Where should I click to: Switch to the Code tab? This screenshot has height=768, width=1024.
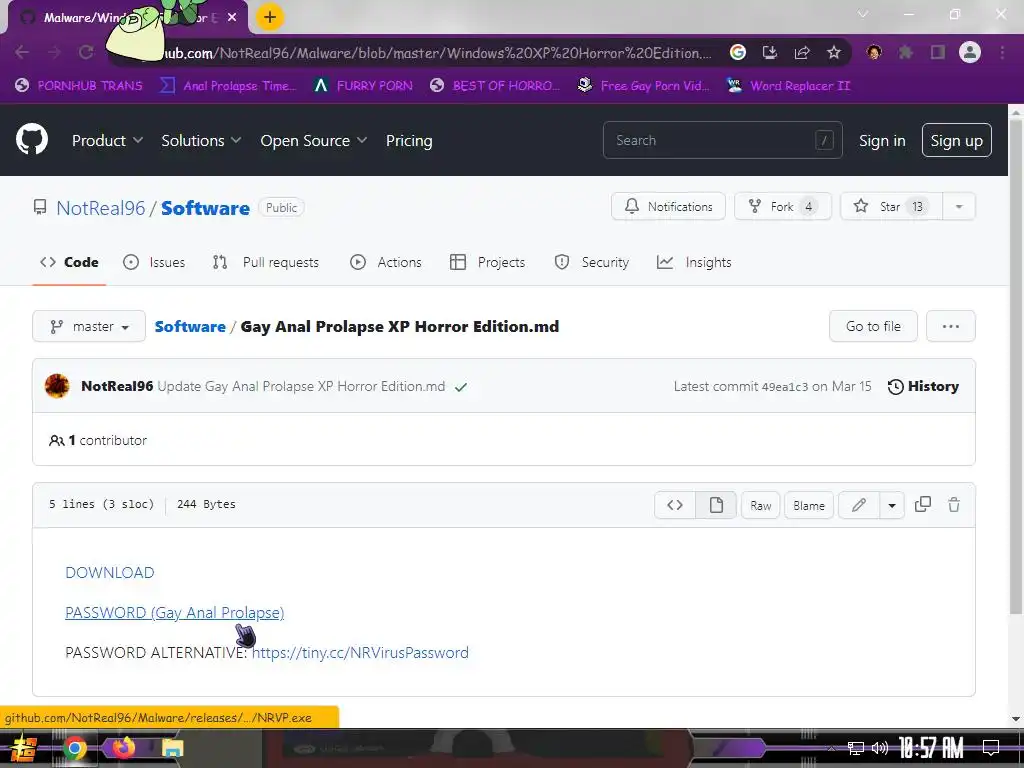click(69, 262)
